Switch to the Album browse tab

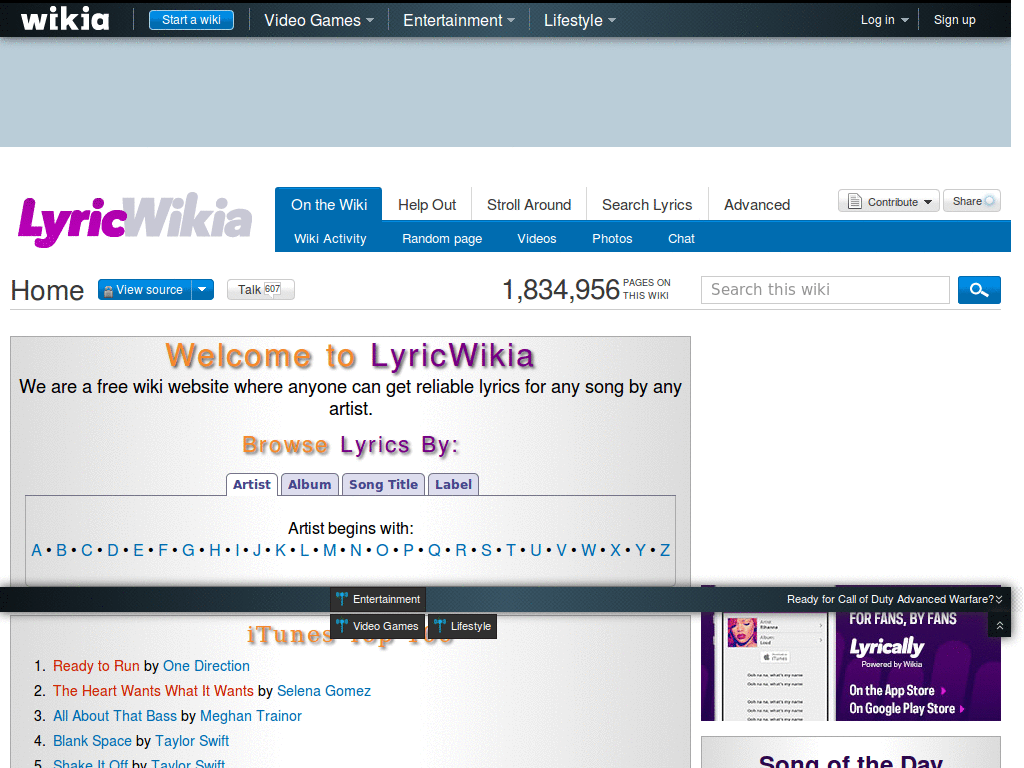tap(310, 484)
